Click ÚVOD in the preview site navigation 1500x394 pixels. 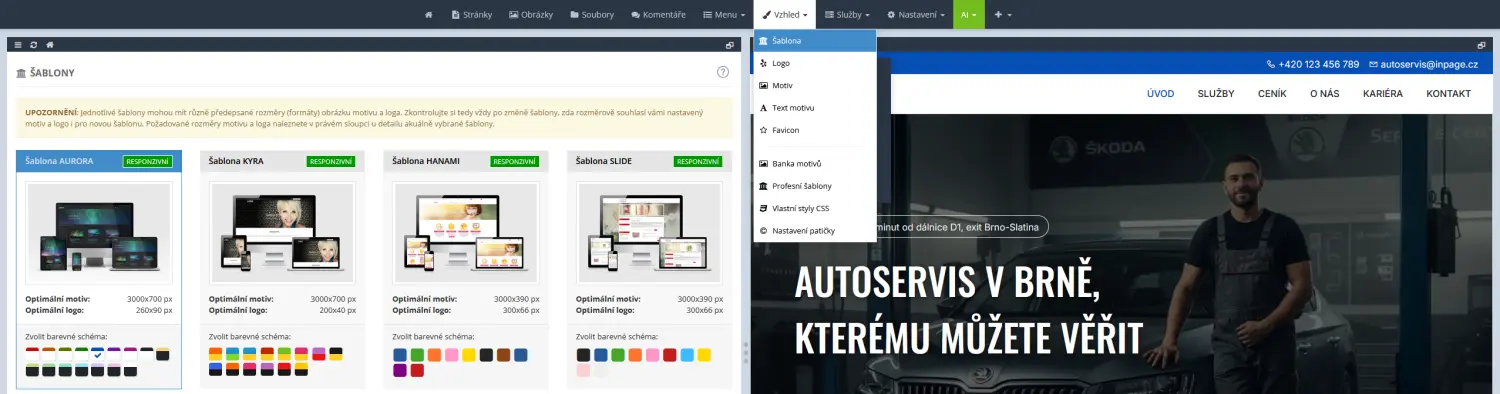(x=1160, y=94)
